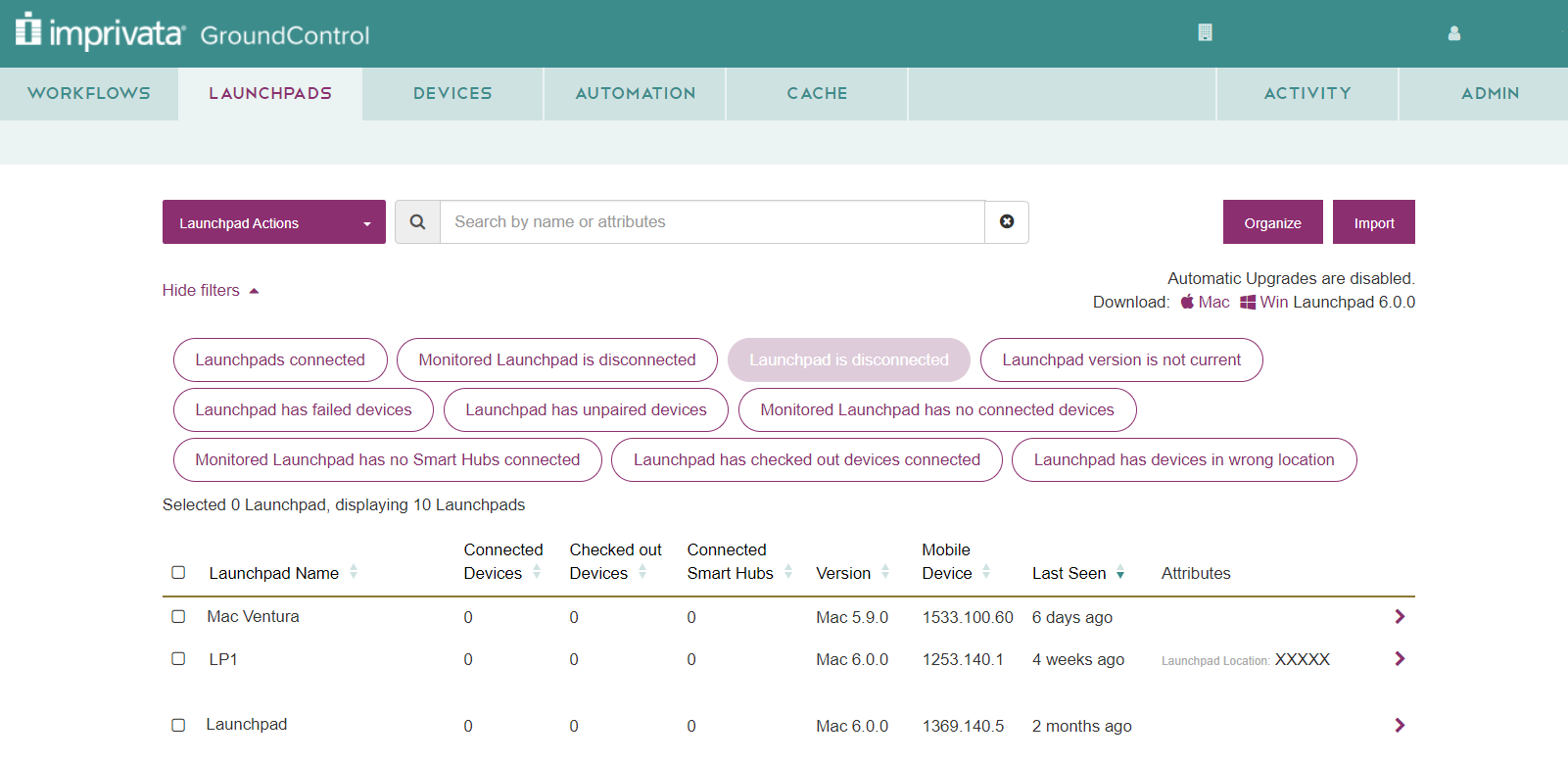
Task: Collapse filters with Hide filters
Action: click(211, 290)
